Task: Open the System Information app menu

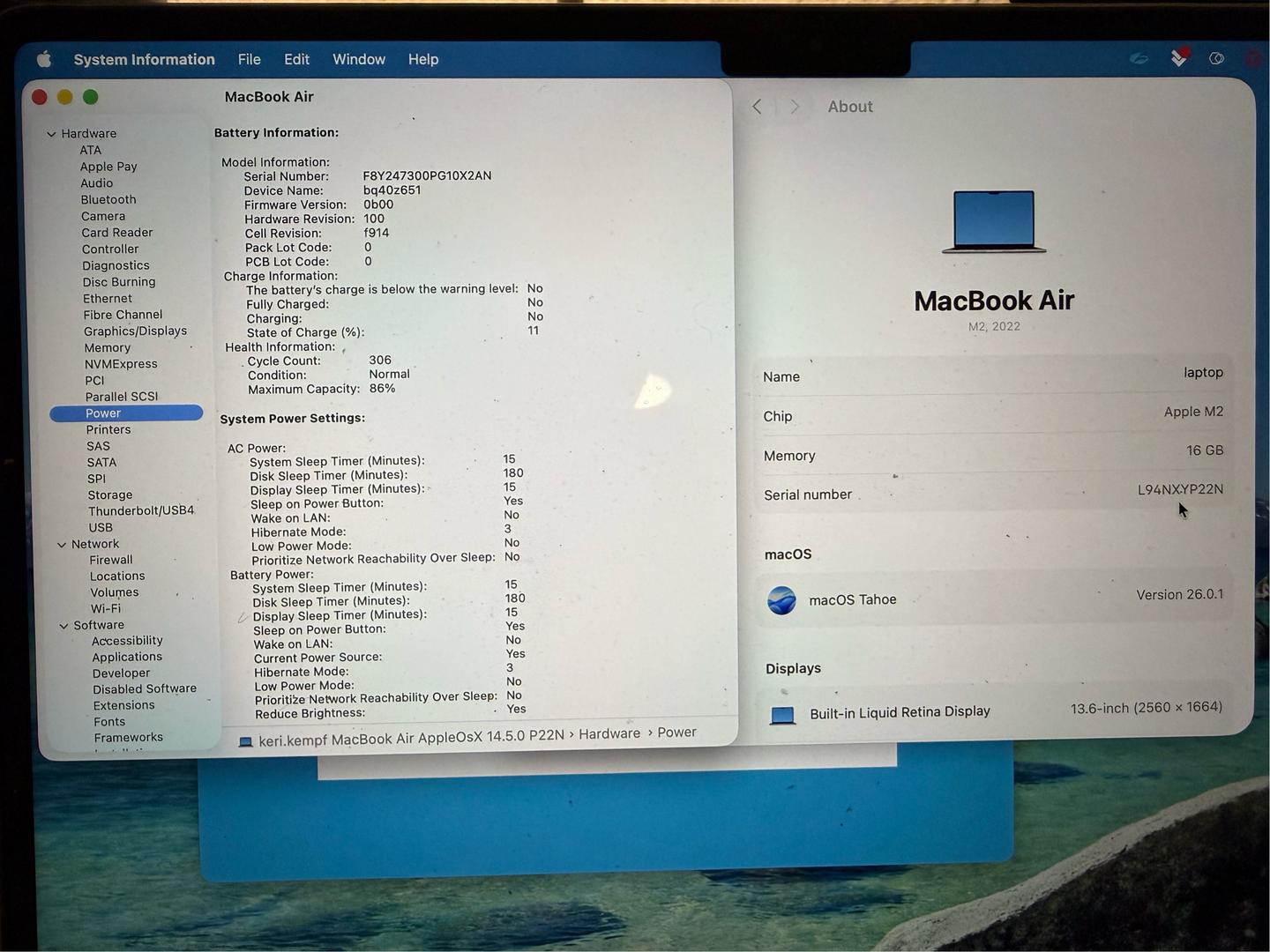Action: coord(144,59)
